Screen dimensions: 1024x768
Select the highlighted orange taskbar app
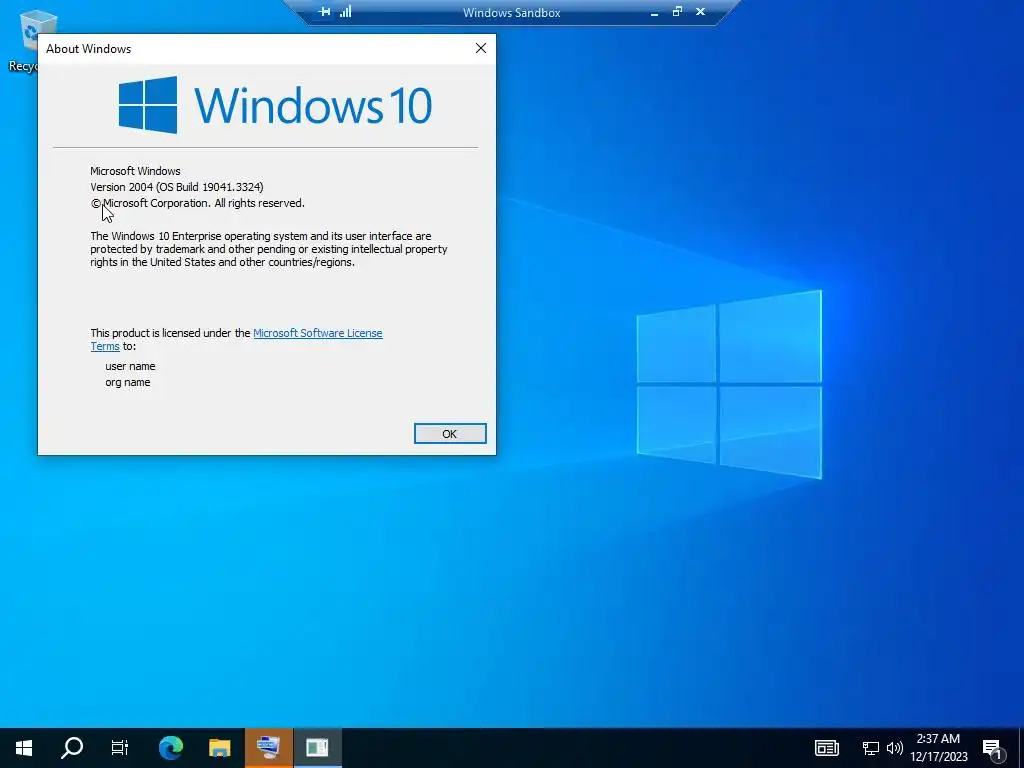(268, 747)
